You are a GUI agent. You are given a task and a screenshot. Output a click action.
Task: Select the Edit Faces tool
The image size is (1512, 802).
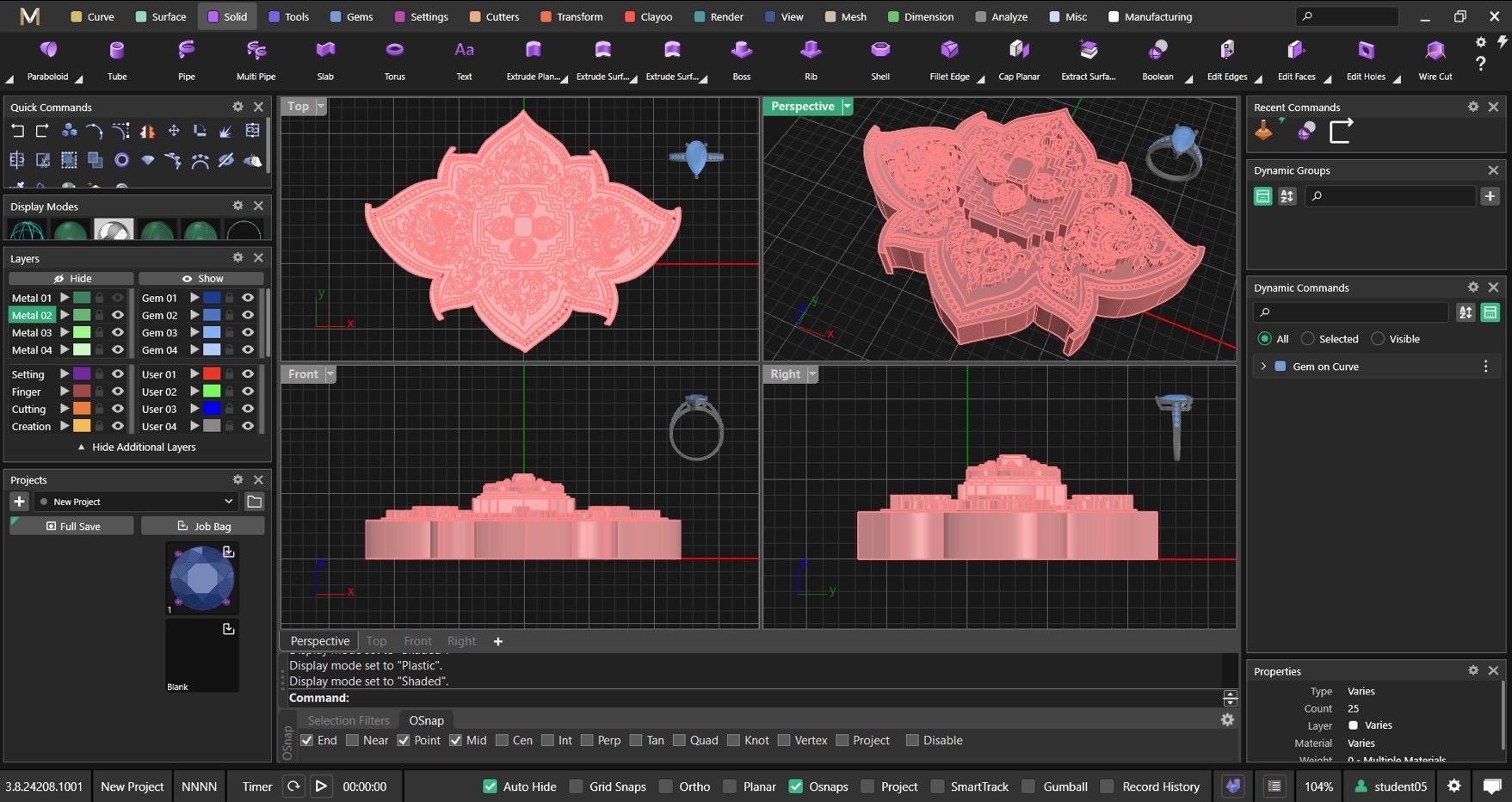(x=1297, y=59)
